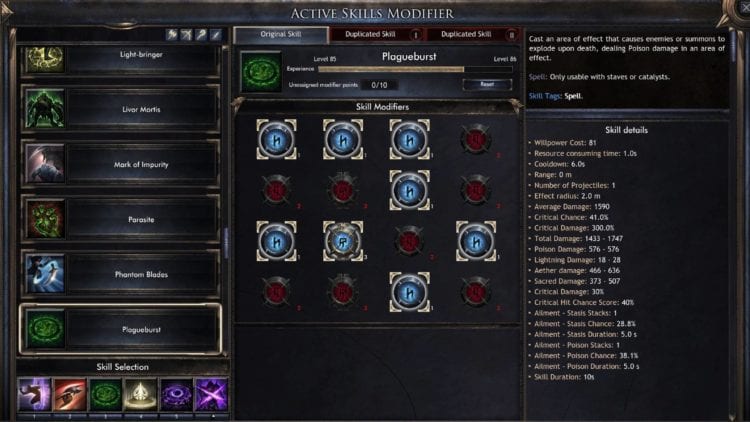Select Livor Mortis in the skill list
This screenshot has width=750, height=422.
click(x=120, y=109)
